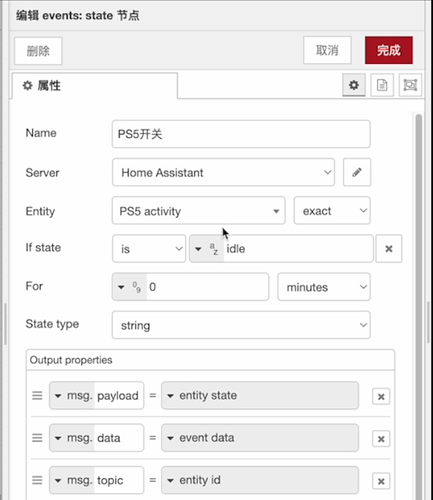Open State type string dropdown
The height and width of the screenshot is (500, 433).
click(x=241, y=325)
